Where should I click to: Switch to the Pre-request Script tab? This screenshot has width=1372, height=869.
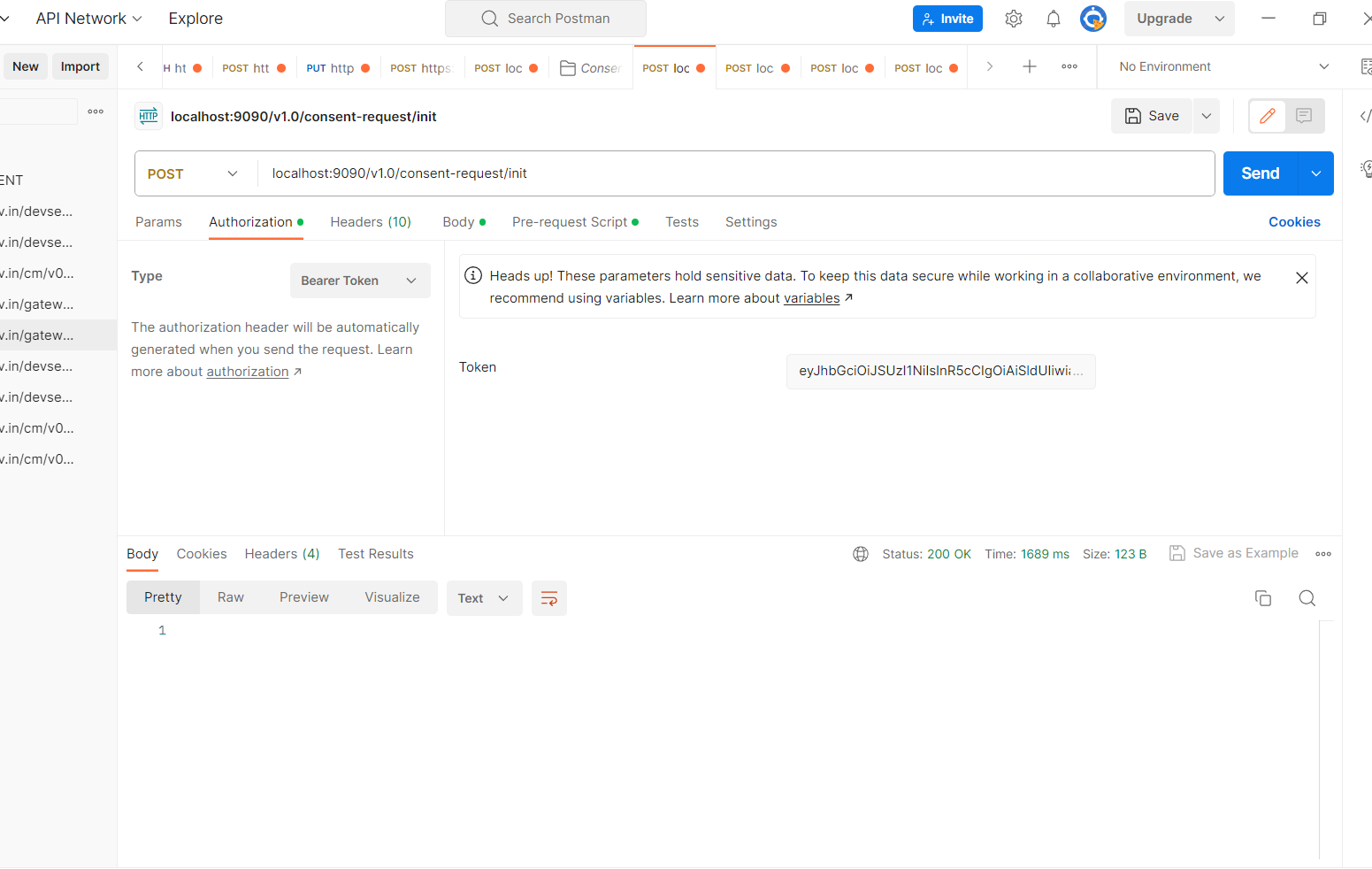coord(570,222)
